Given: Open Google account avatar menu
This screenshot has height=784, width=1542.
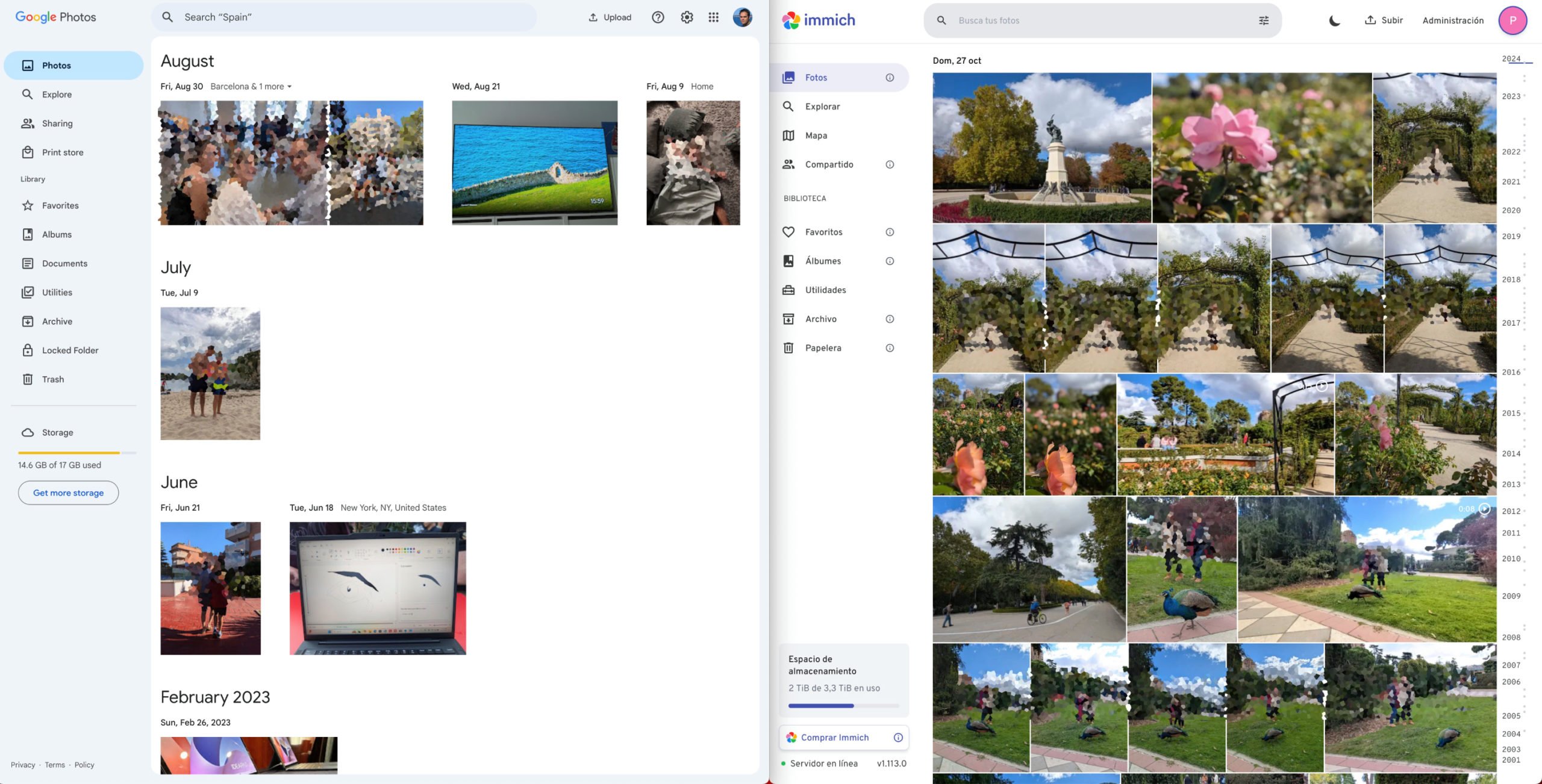Looking at the screenshot, I should click(742, 17).
